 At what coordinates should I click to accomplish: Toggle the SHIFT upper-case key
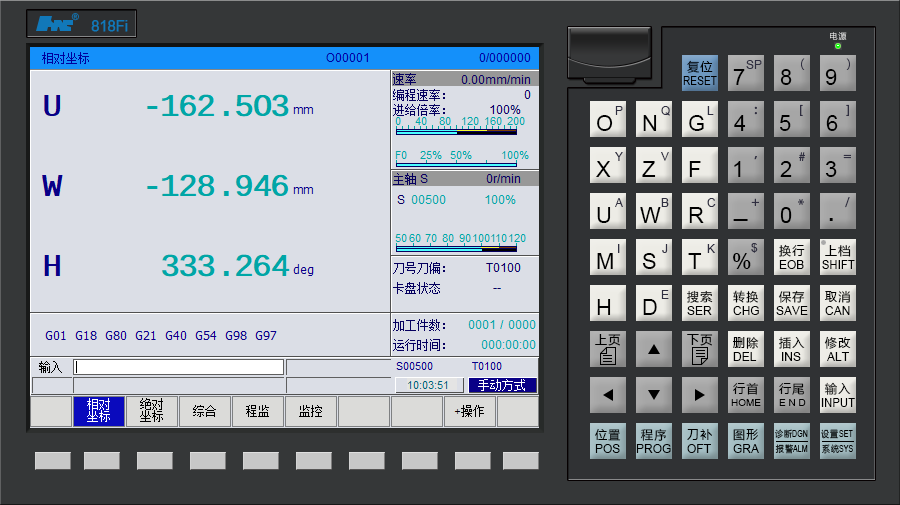pyautogui.click(x=837, y=258)
